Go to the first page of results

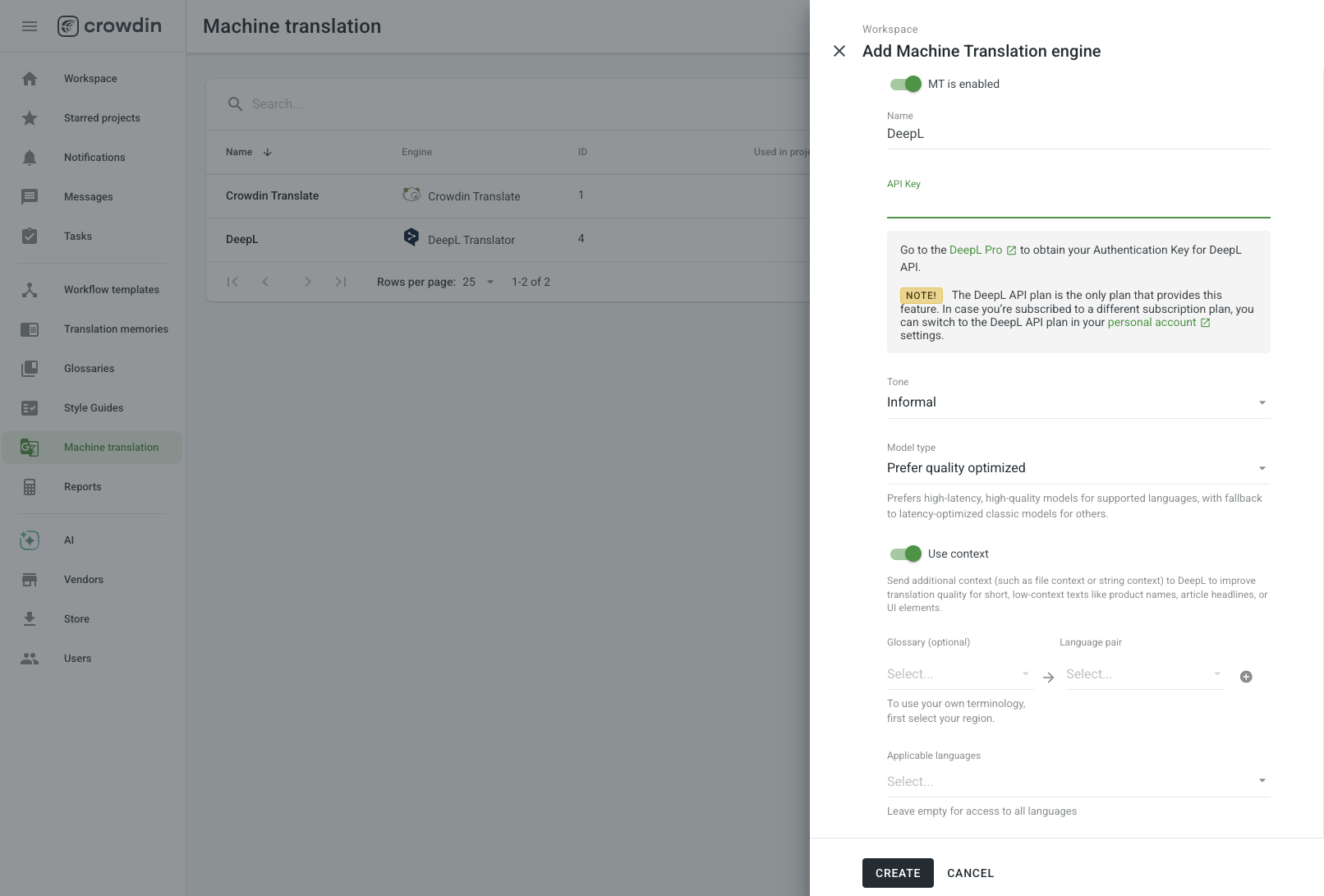click(232, 282)
